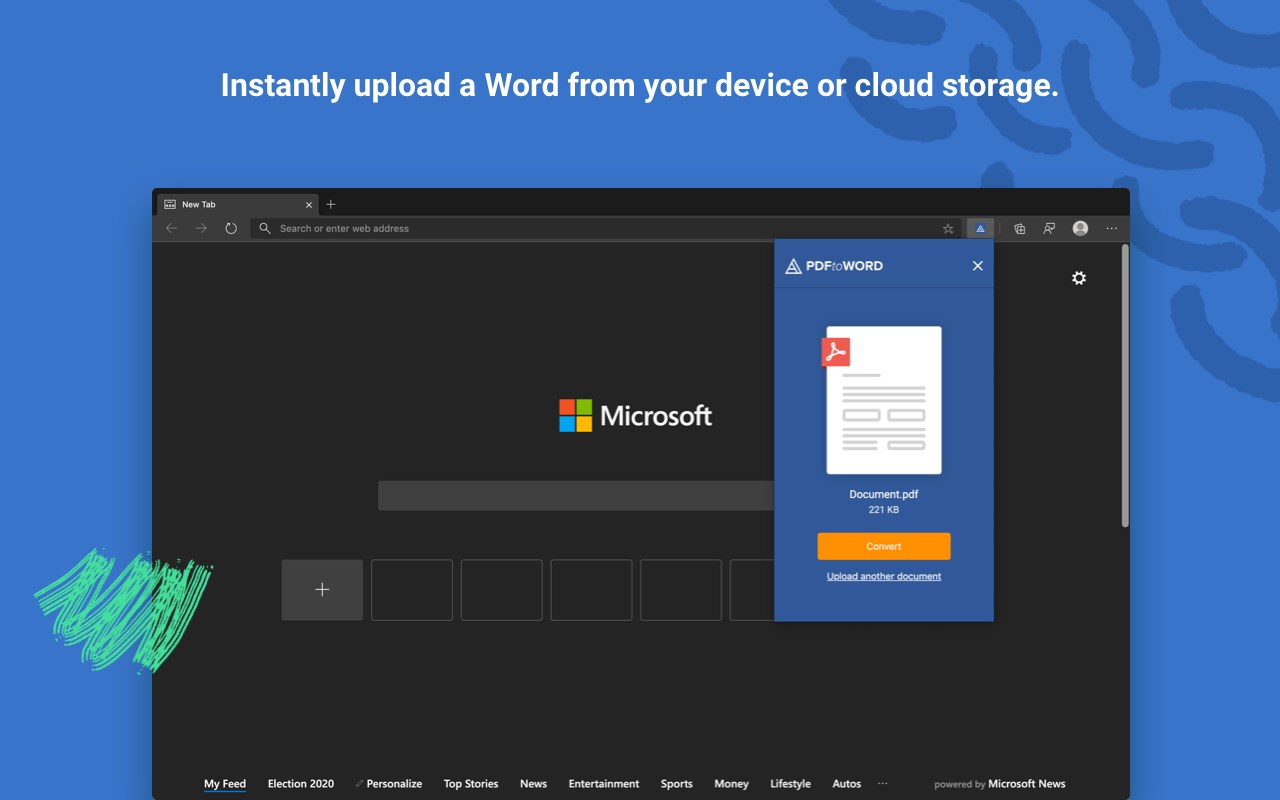Select the My Feed tab

coord(225,784)
